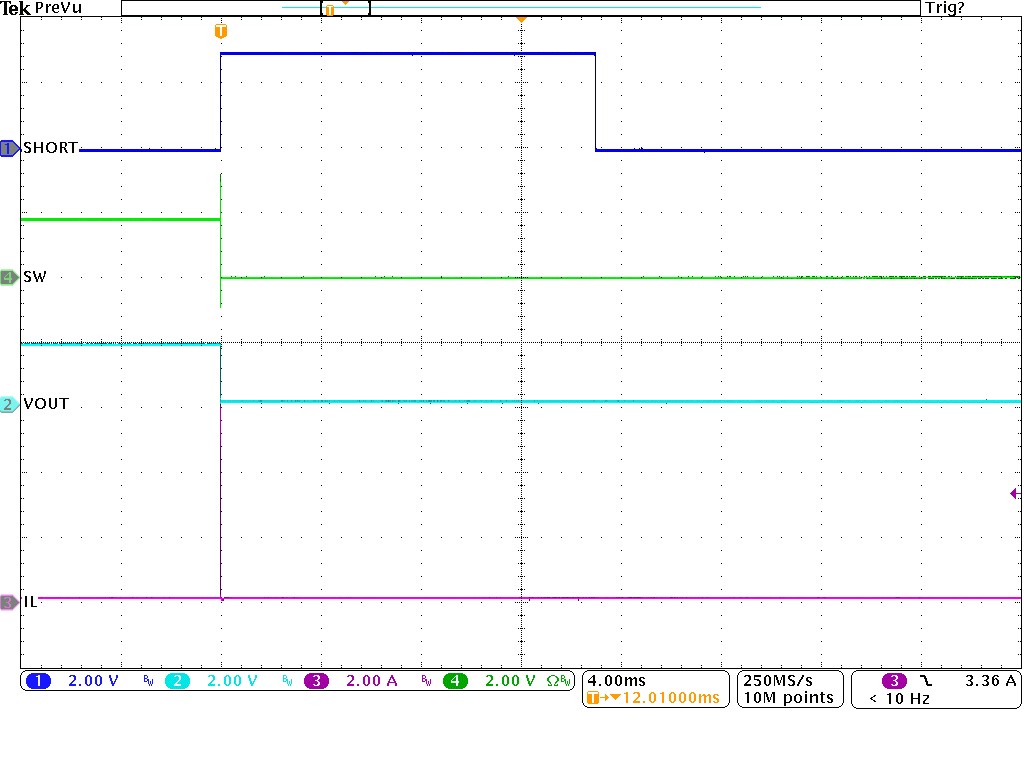The height and width of the screenshot is (768, 1024).
Task: Open the 250MS/s sample rate readout
Action: [x=789, y=680]
